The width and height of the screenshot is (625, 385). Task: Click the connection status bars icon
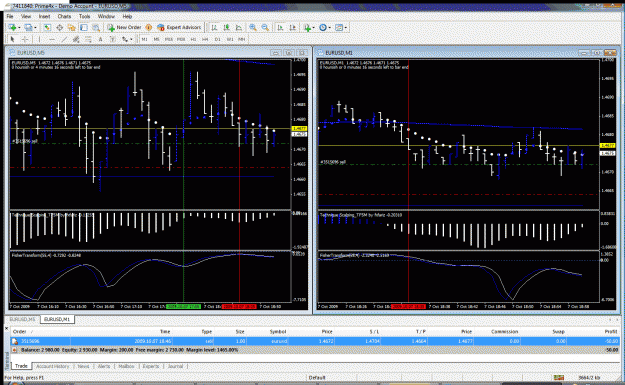coord(558,377)
